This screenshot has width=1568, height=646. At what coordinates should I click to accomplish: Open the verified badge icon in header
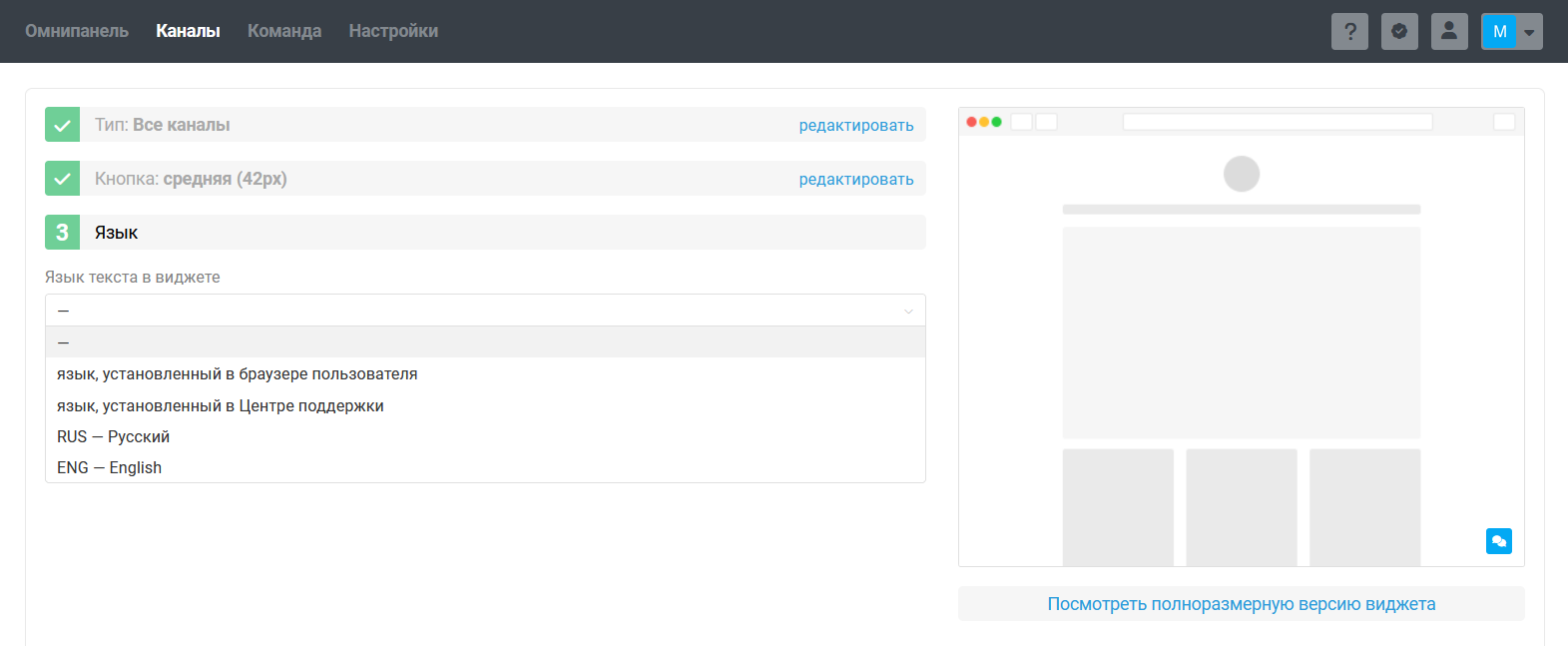pos(1399,31)
